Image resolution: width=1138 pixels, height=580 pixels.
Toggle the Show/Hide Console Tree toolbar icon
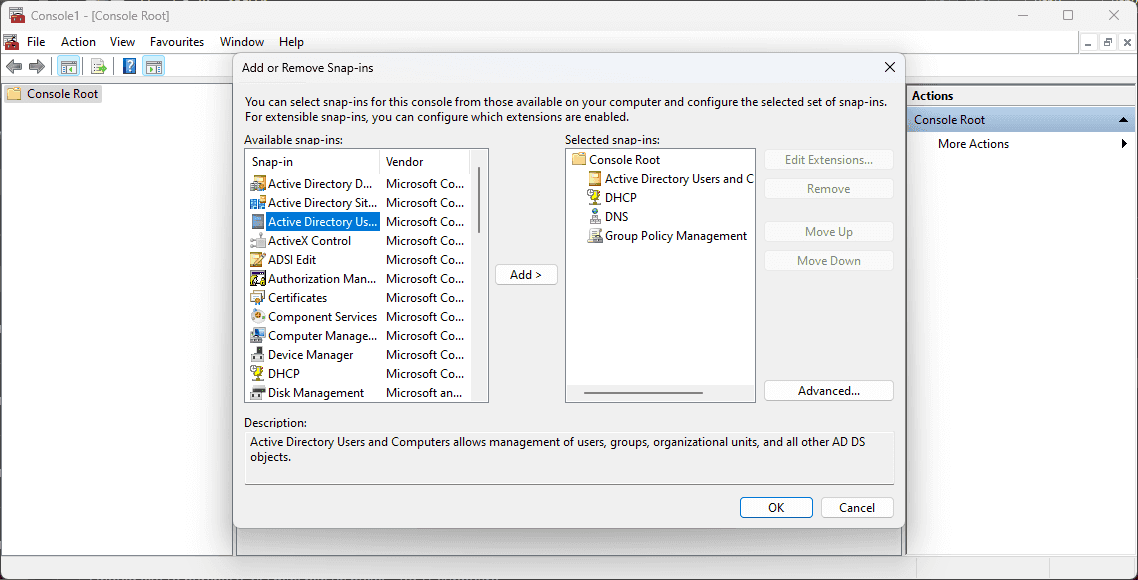[68, 67]
